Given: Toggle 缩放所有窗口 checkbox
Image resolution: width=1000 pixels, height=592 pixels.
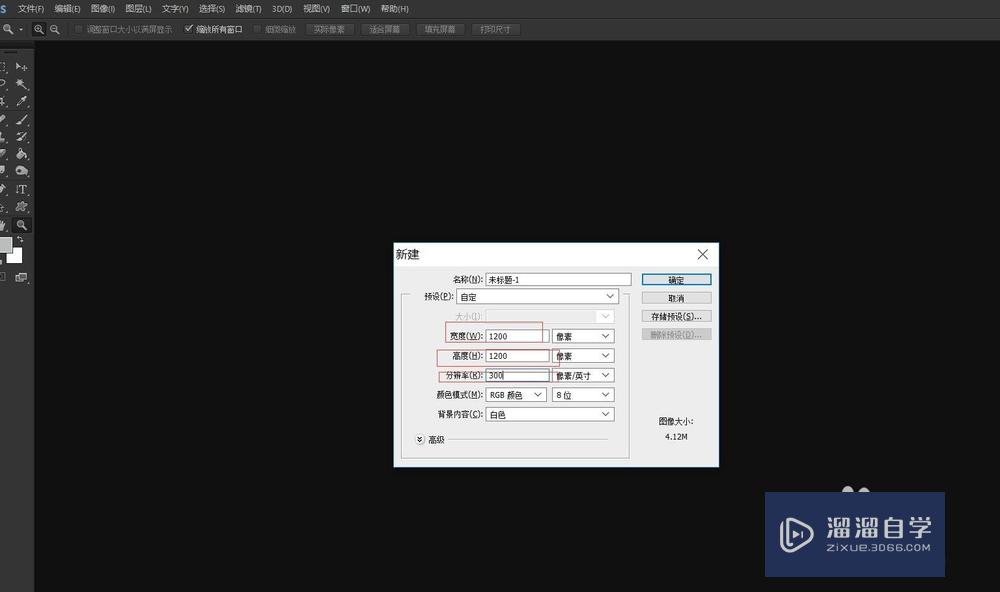Looking at the screenshot, I should (188, 29).
